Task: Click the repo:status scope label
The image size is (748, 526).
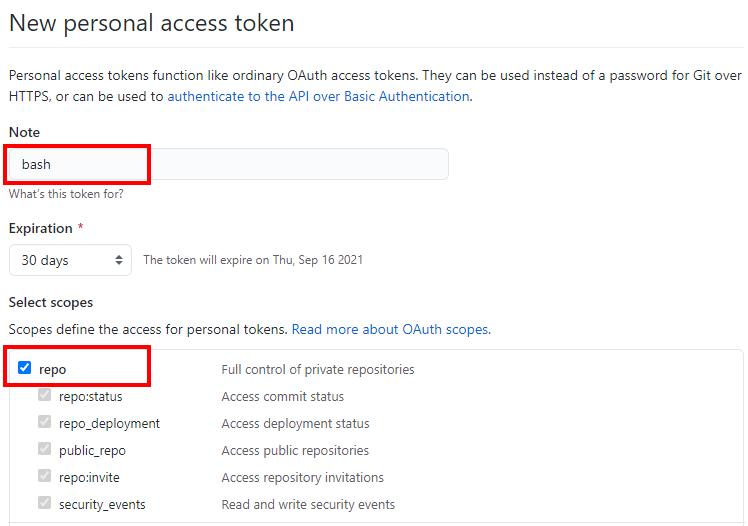Action: pos(91,397)
